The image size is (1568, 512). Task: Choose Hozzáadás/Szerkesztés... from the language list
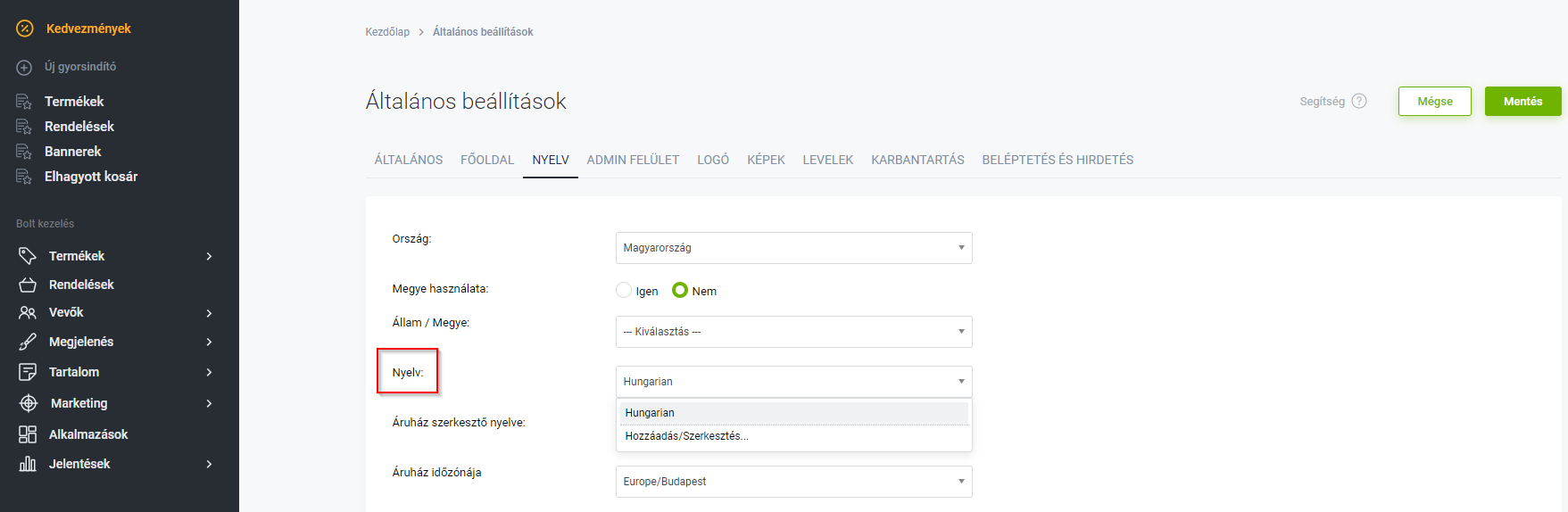pyautogui.click(x=793, y=436)
